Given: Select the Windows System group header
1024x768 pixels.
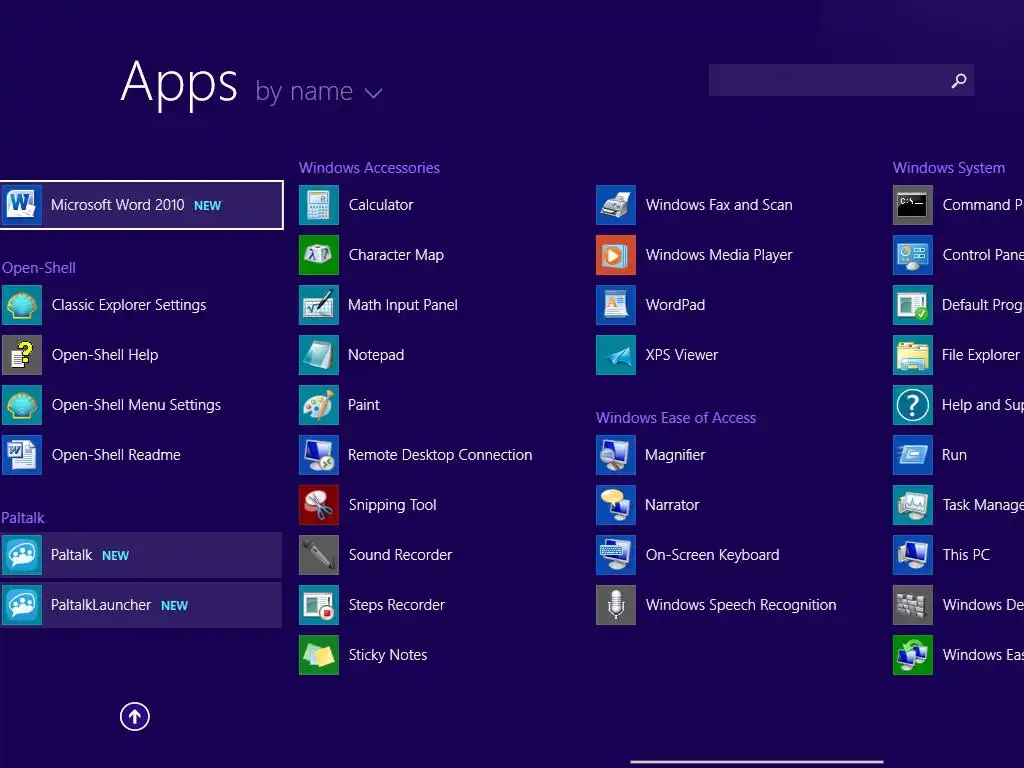Looking at the screenshot, I should tap(949, 168).
